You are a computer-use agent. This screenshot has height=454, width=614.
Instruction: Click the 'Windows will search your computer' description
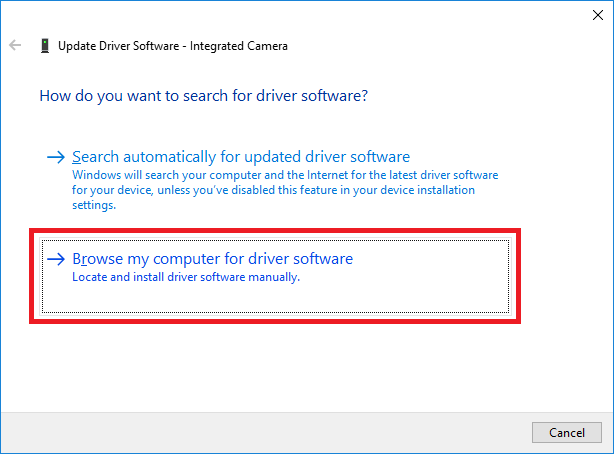285,190
